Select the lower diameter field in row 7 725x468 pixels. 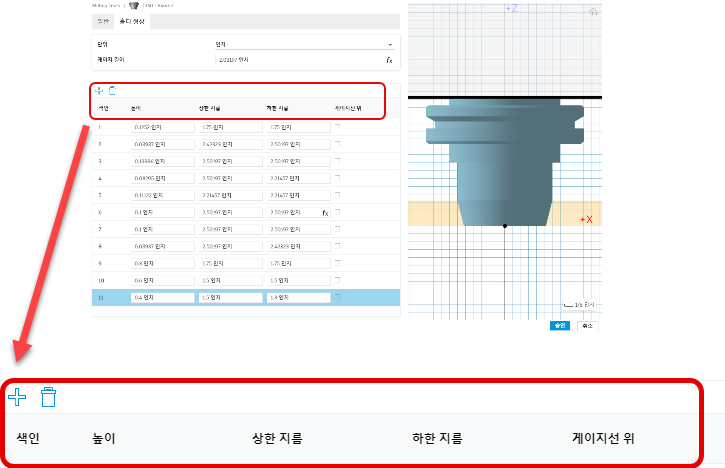pos(299,229)
